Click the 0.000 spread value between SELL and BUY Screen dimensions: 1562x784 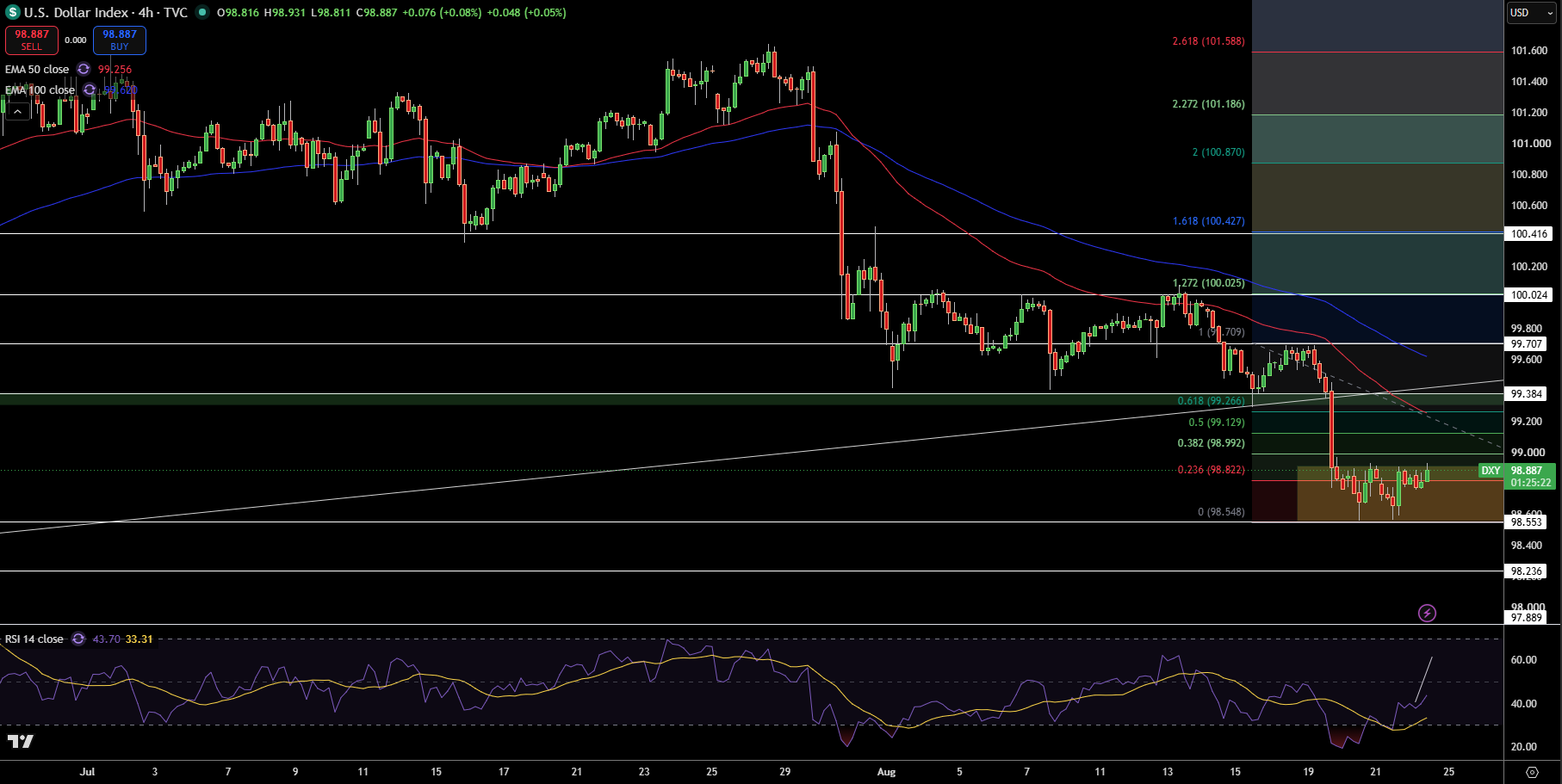click(x=76, y=40)
